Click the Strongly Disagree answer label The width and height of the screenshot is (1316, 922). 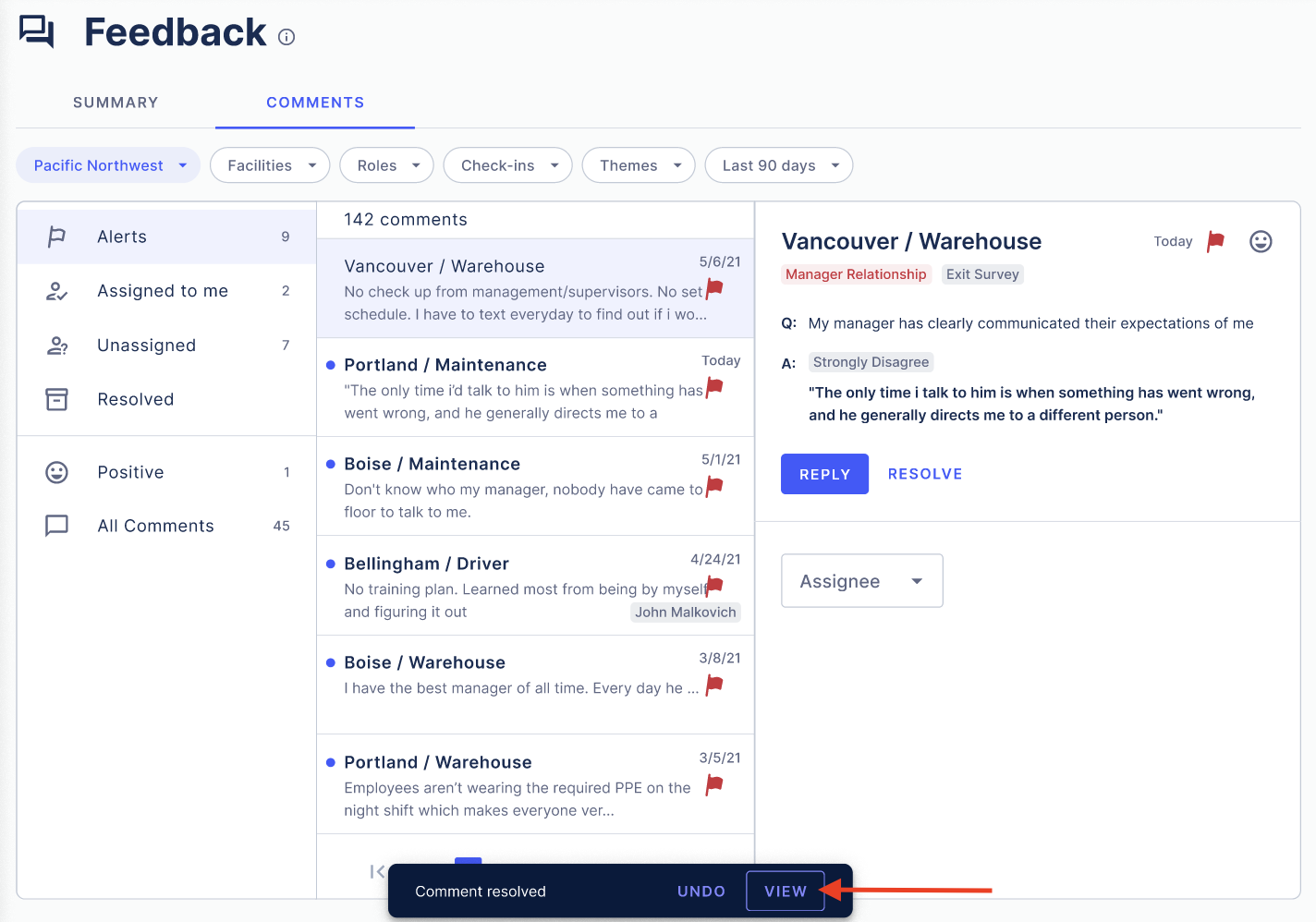871,362
